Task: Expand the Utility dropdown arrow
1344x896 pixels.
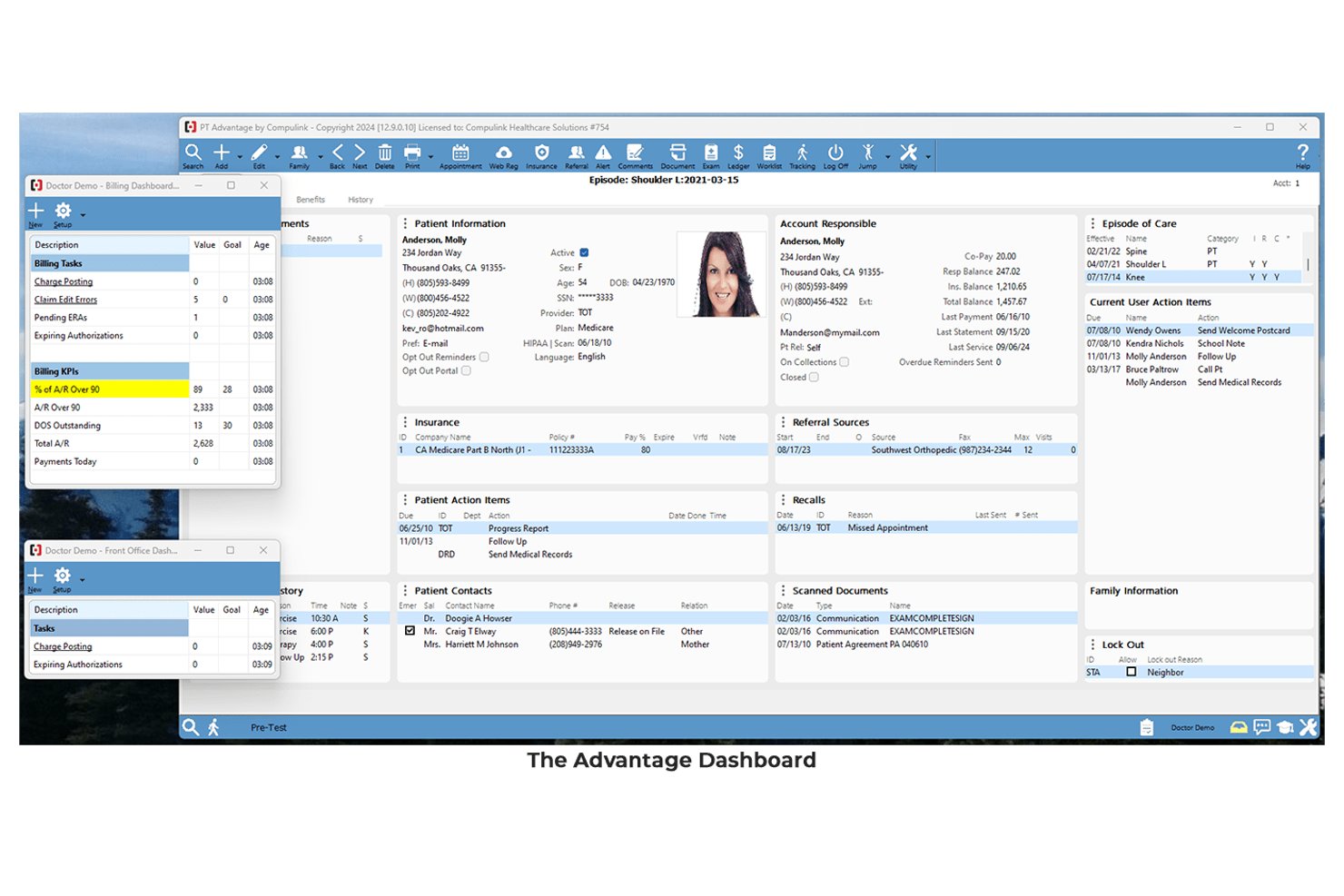Action: [x=927, y=157]
